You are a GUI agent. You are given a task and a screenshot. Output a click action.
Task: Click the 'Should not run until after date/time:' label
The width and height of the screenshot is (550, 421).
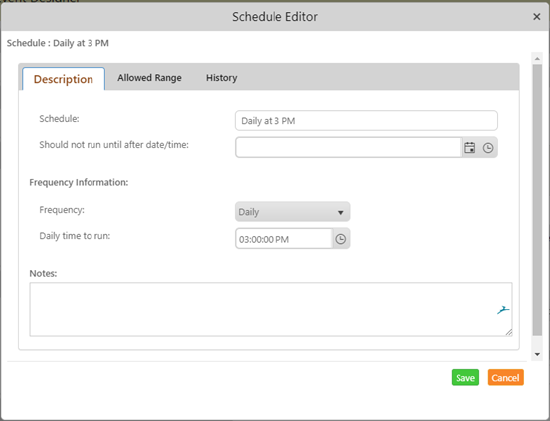coord(114,145)
